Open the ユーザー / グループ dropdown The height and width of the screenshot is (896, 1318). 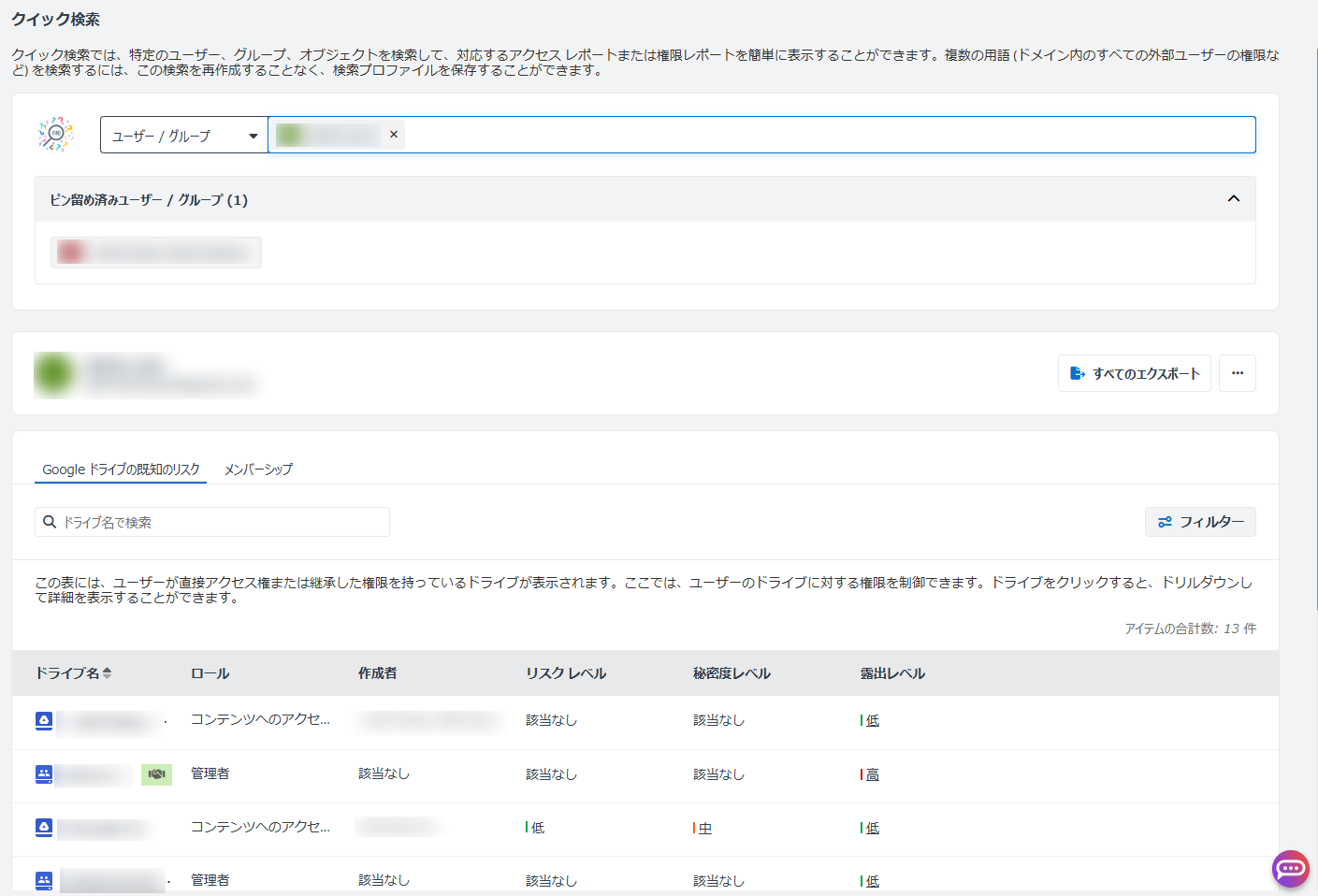point(184,136)
